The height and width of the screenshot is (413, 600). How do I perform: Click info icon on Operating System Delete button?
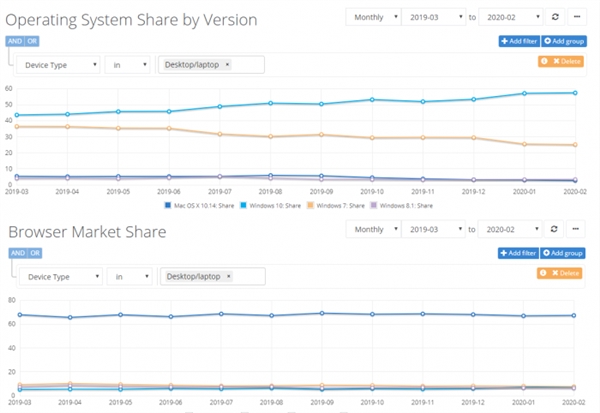(x=545, y=61)
